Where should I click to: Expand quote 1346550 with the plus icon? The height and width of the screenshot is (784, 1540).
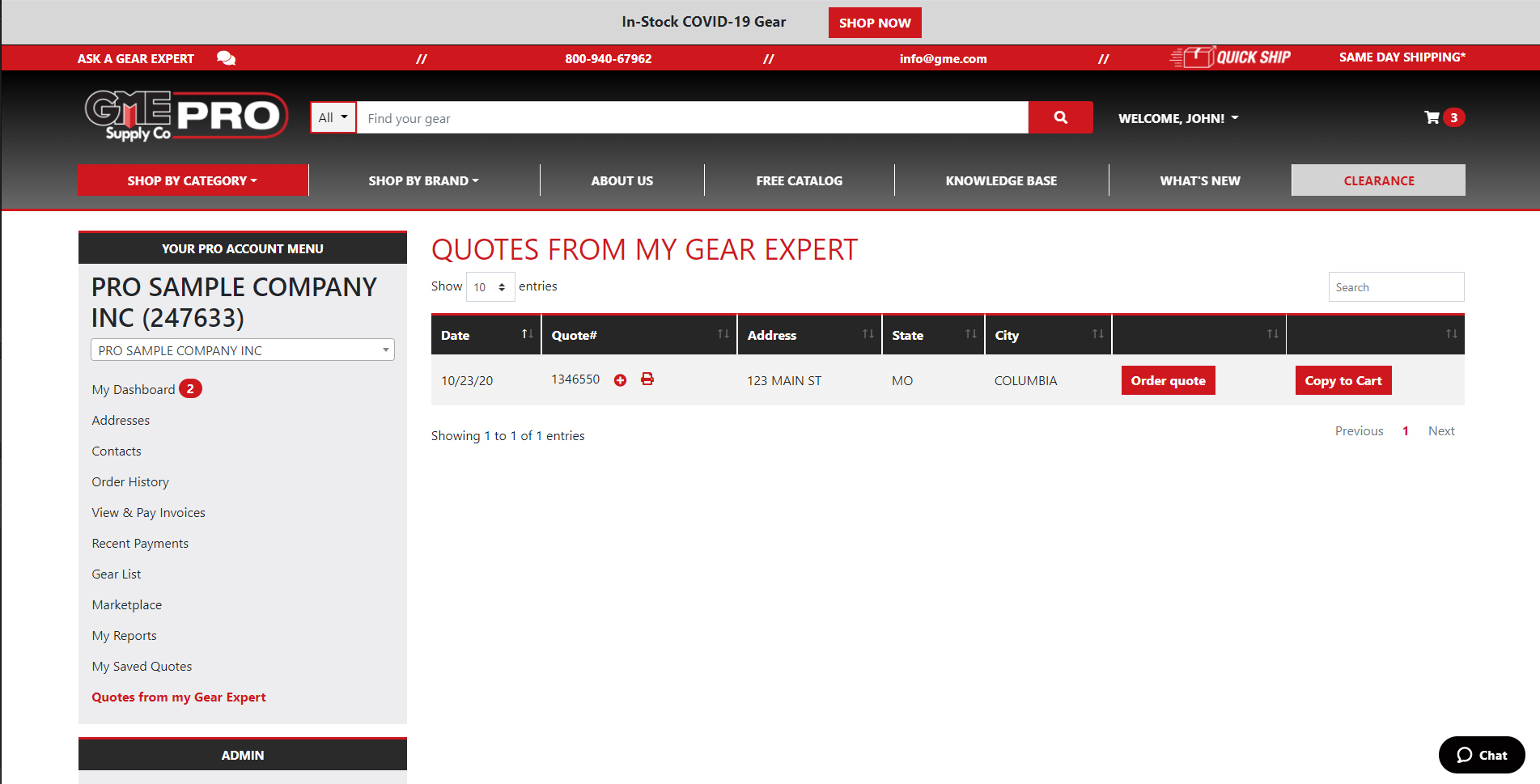(x=620, y=380)
